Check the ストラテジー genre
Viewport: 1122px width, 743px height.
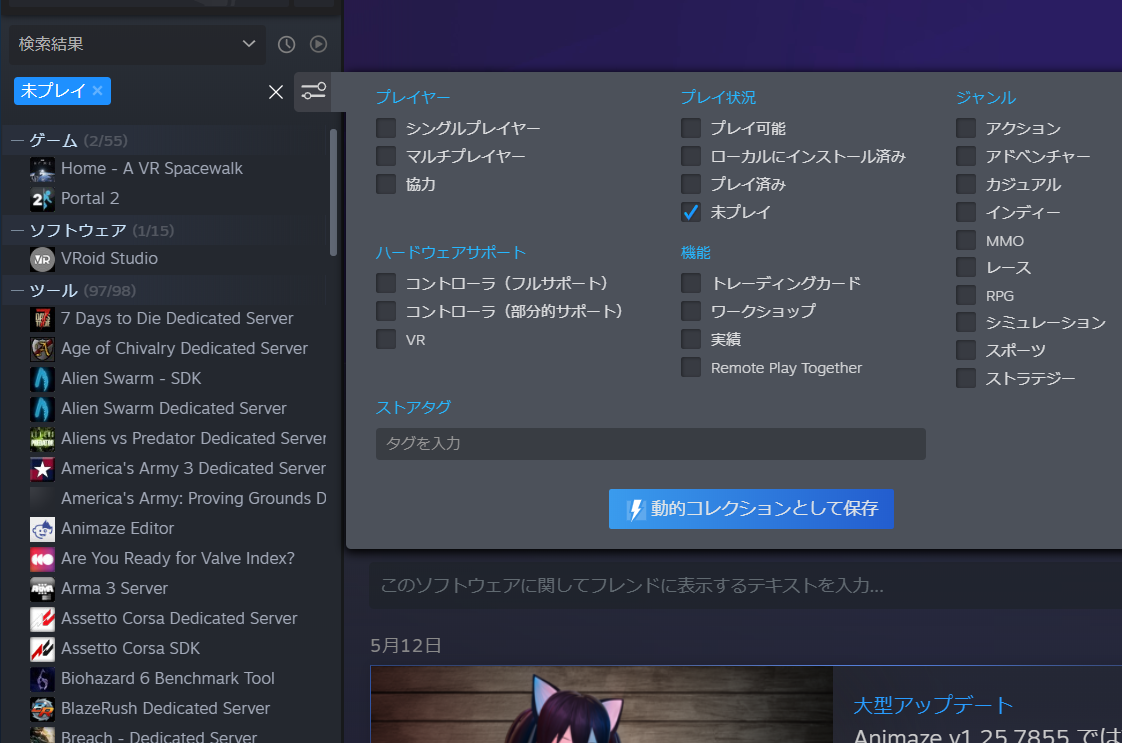coord(965,378)
